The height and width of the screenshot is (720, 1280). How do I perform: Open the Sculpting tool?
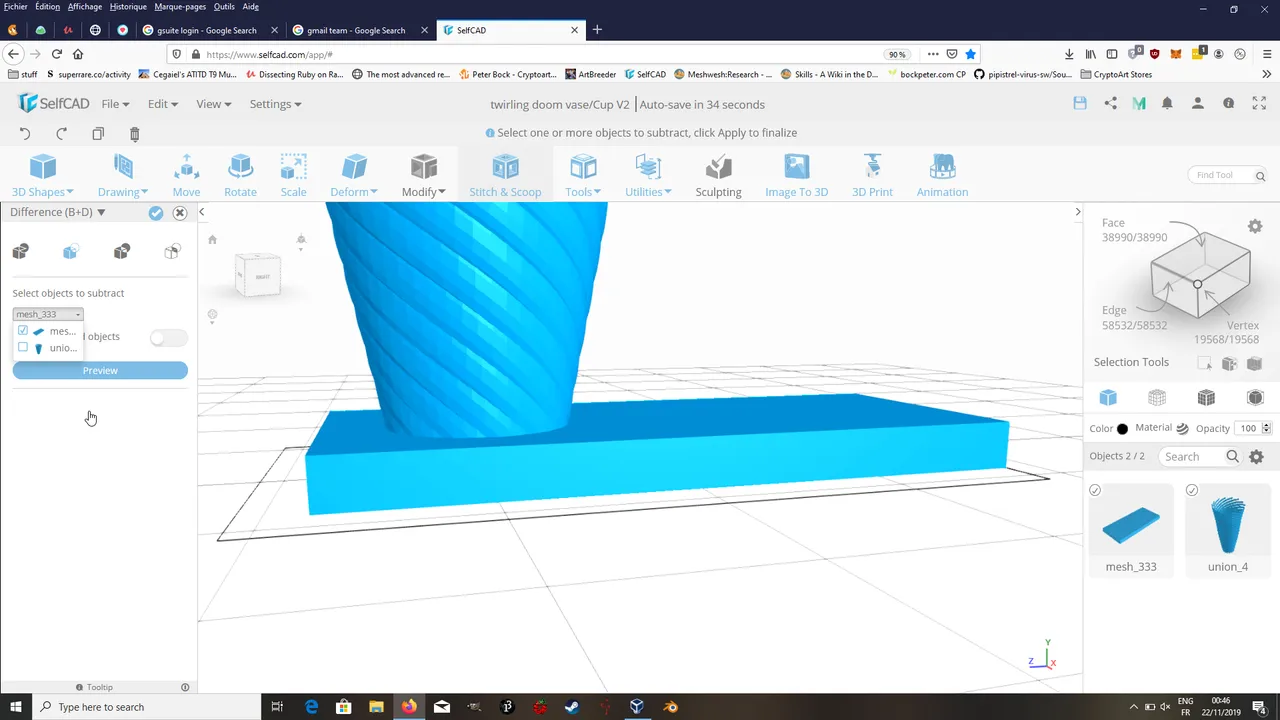pos(718,176)
